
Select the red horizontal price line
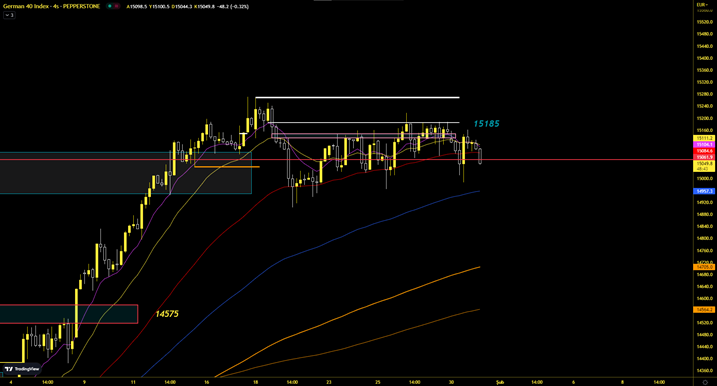347,160
